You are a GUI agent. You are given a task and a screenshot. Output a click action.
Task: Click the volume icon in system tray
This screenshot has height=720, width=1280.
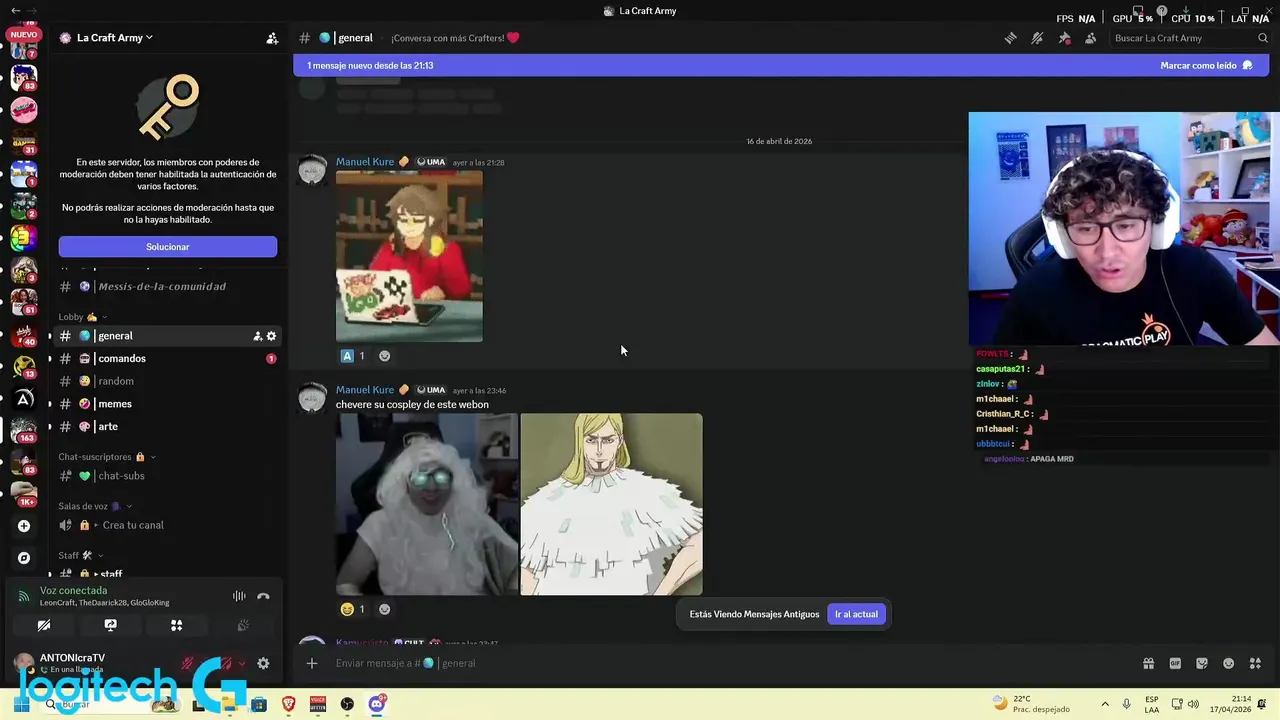pos(1193,704)
